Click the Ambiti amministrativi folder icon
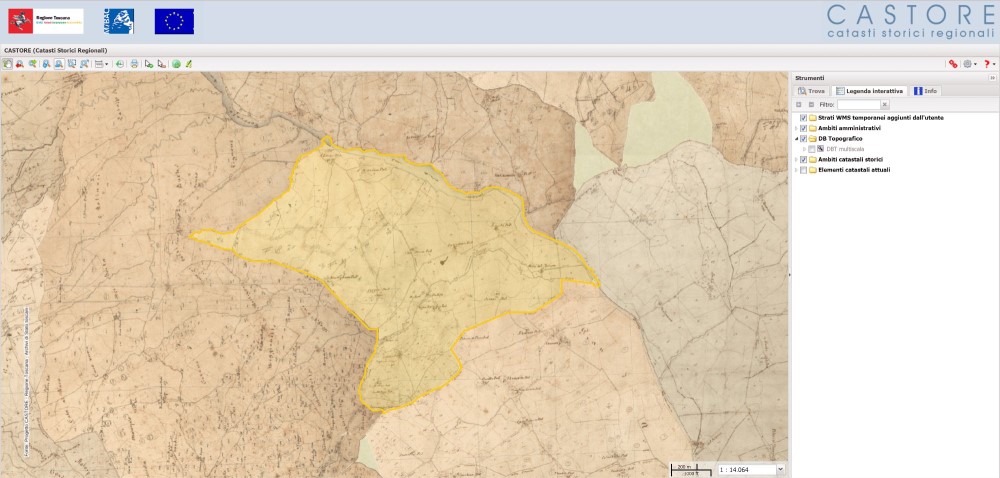 click(x=812, y=128)
